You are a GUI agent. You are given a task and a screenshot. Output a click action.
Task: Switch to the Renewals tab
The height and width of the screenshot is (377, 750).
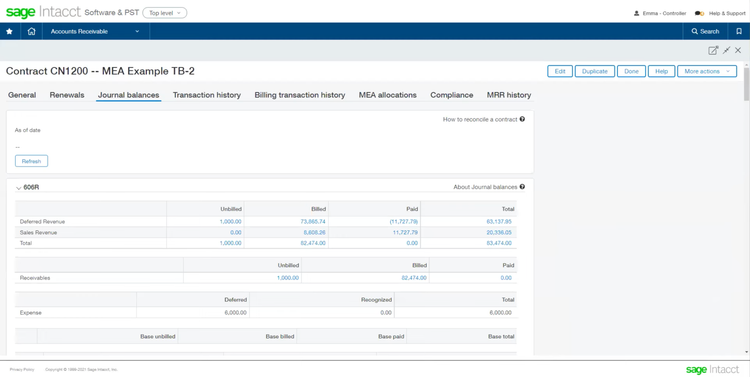tap(67, 95)
